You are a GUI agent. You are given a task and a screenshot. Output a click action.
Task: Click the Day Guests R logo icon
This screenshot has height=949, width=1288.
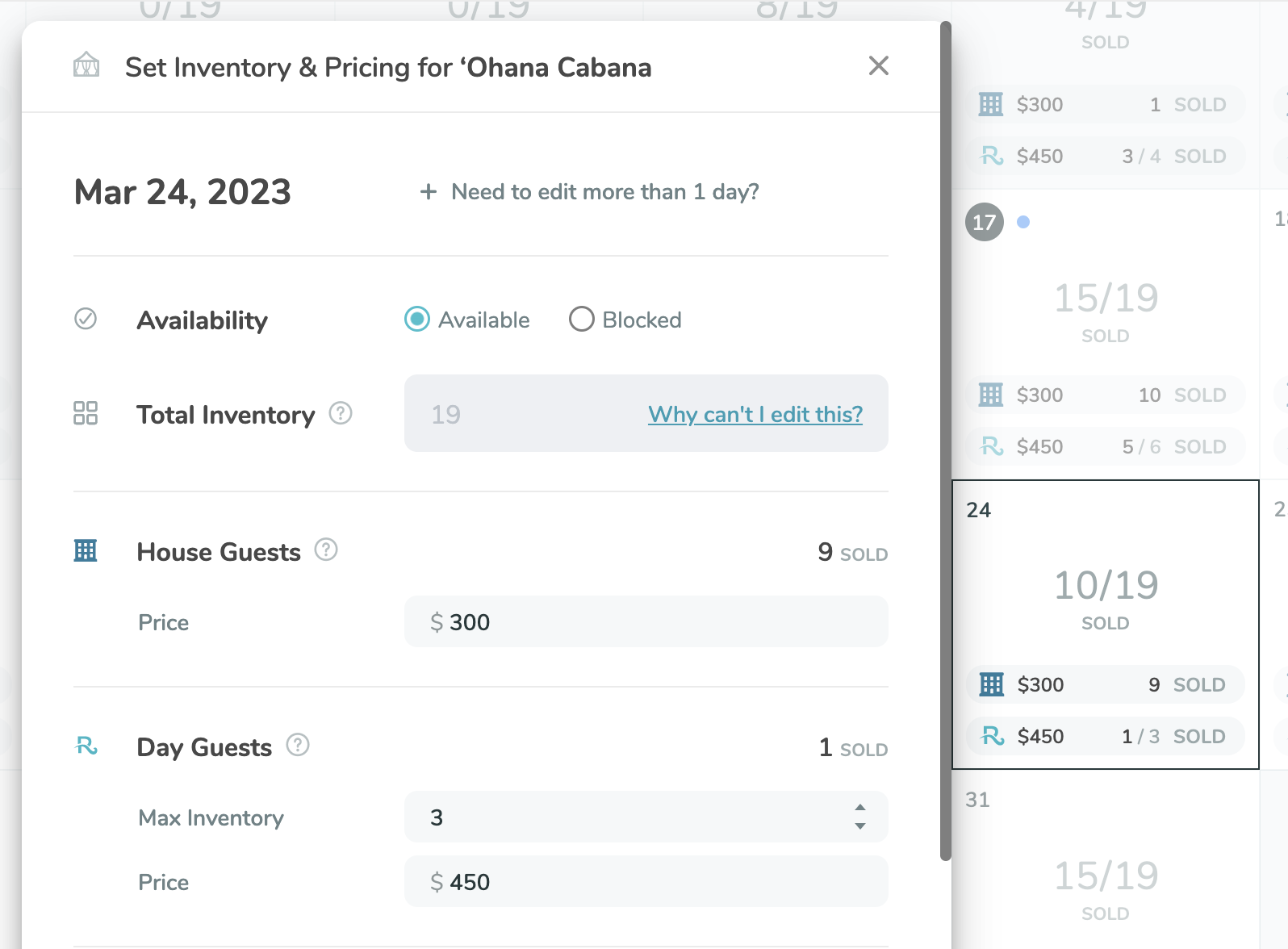pyautogui.click(x=86, y=746)
